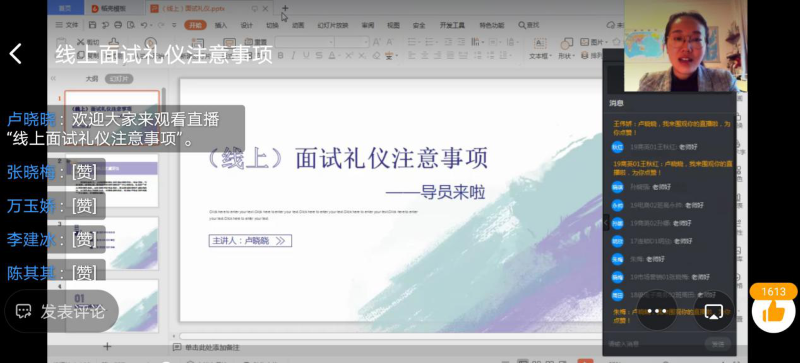Open the font name dropdown
The image size is (800, 363).
305,42
